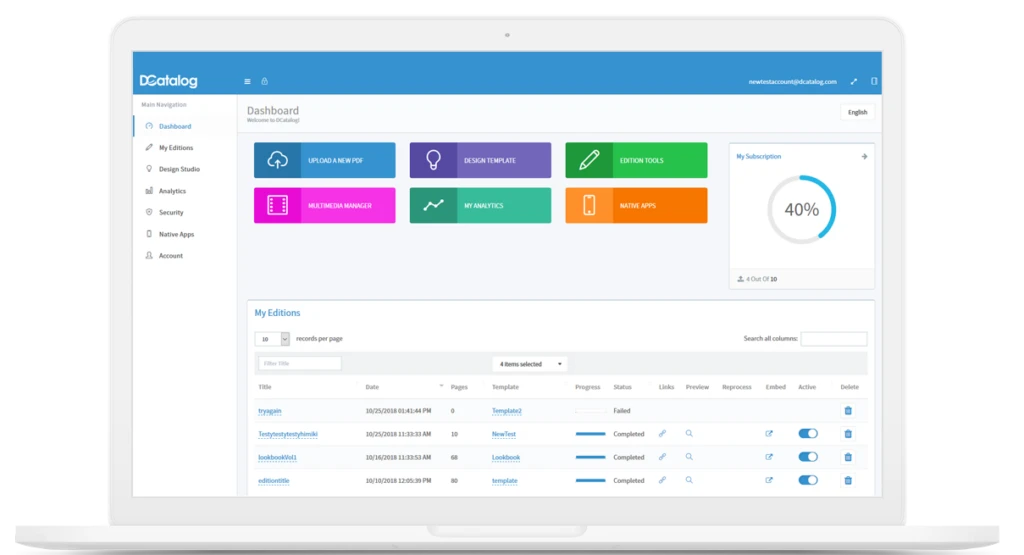Turn off Active switch for editiontitle

(x=808, y=480)
